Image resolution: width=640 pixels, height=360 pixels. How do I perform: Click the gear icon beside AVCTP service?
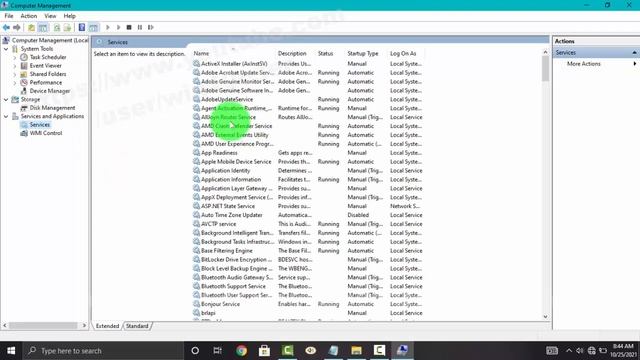coord(196,224)
